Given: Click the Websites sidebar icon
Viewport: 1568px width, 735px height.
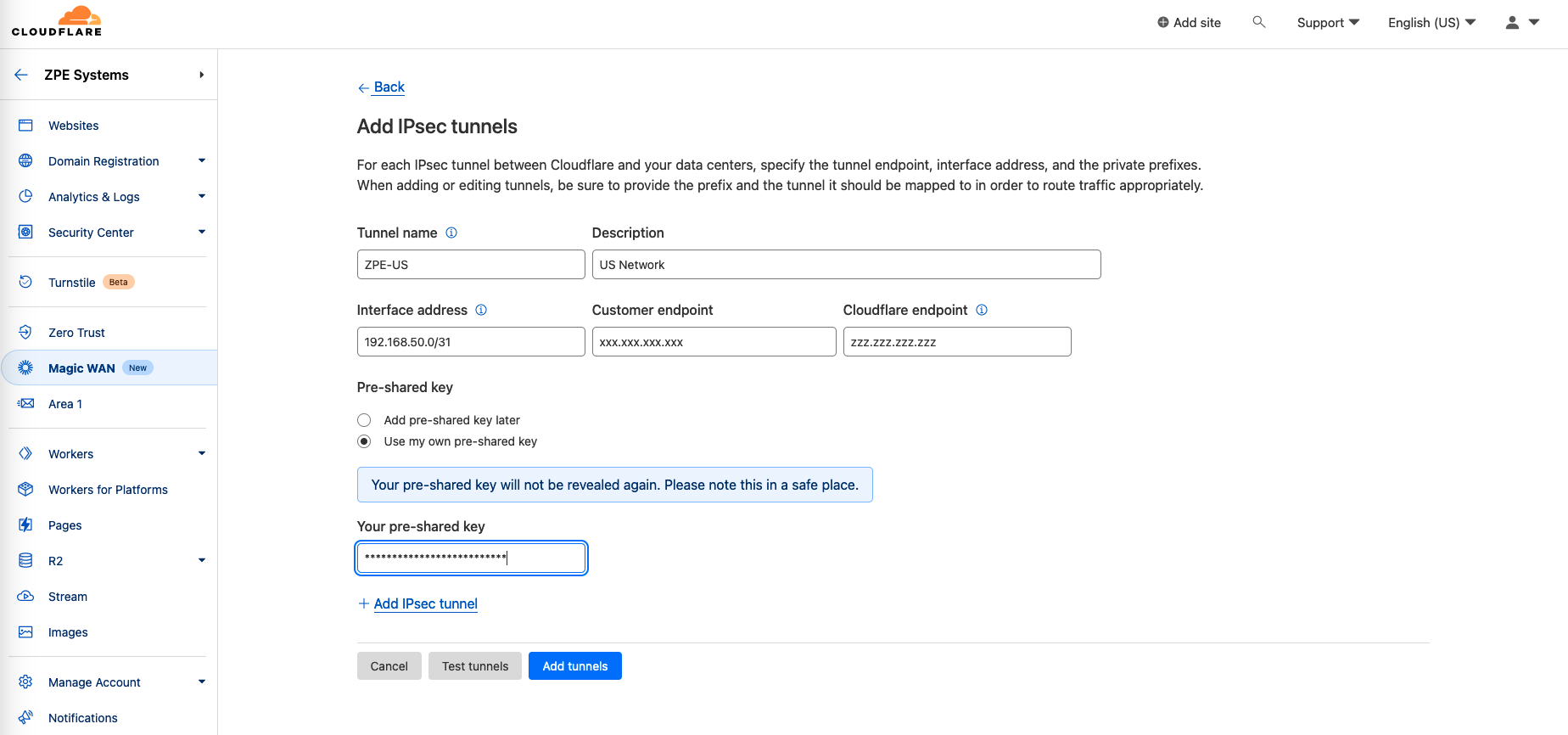Looking at the screenshot, I should (x=25, y=126).
